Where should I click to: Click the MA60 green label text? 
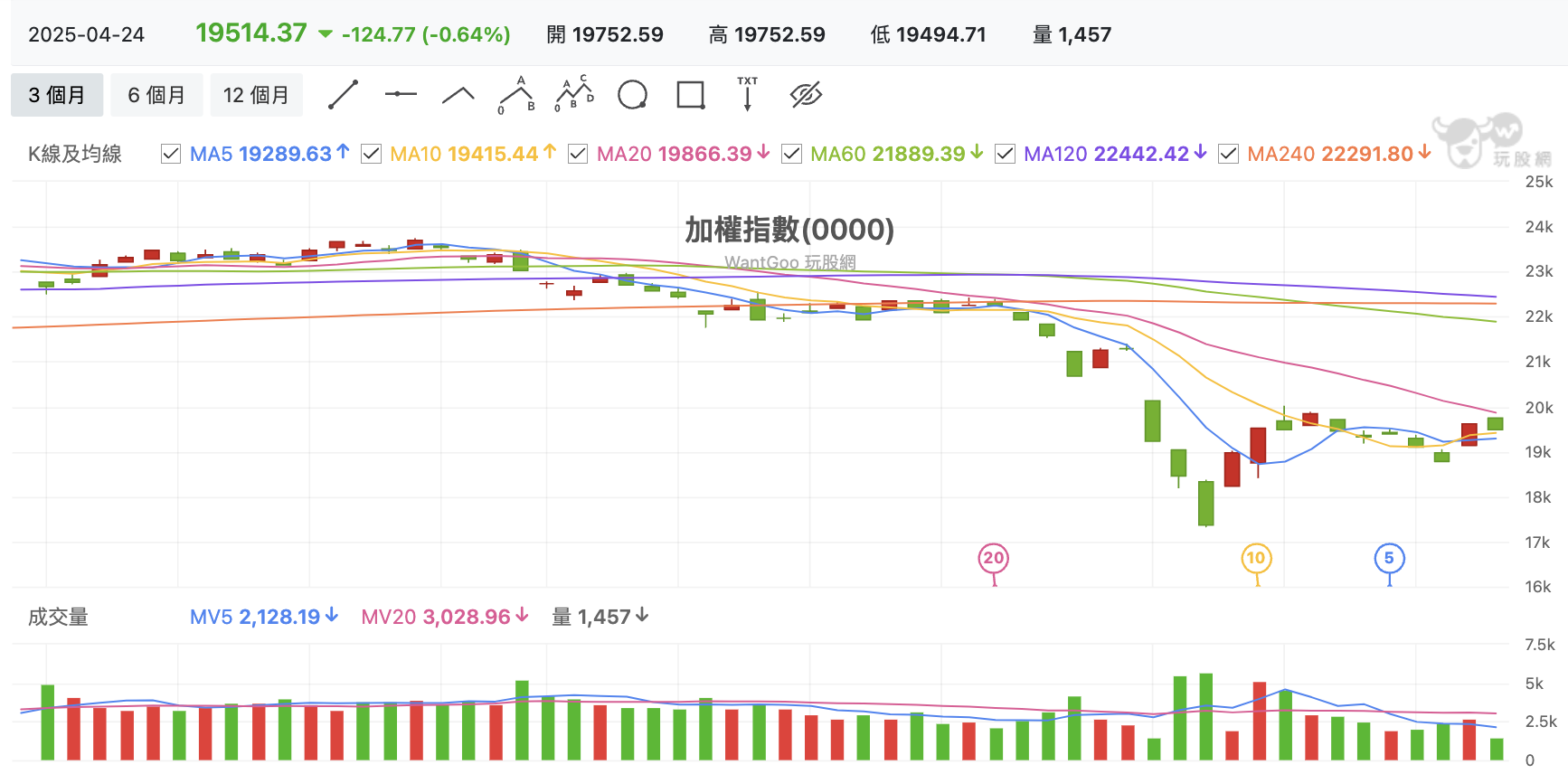(x=887, y=154)
